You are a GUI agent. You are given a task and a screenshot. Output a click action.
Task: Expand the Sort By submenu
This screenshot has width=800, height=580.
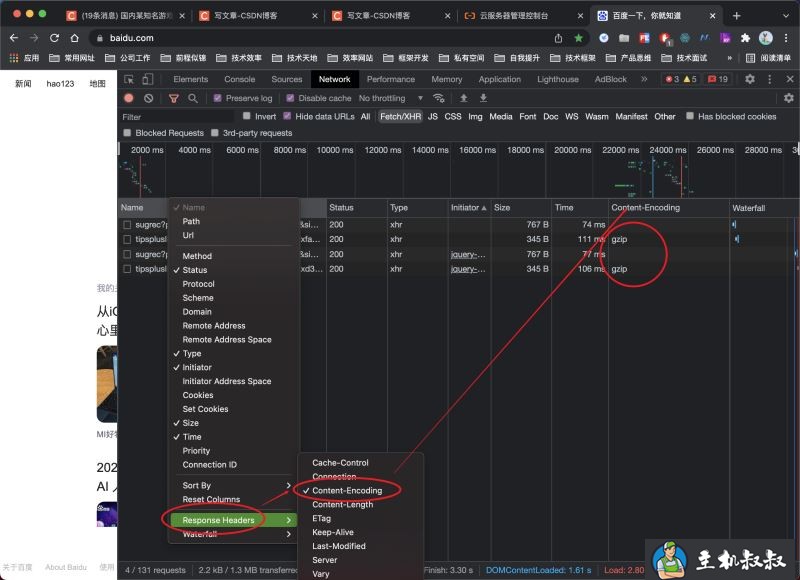233,485
